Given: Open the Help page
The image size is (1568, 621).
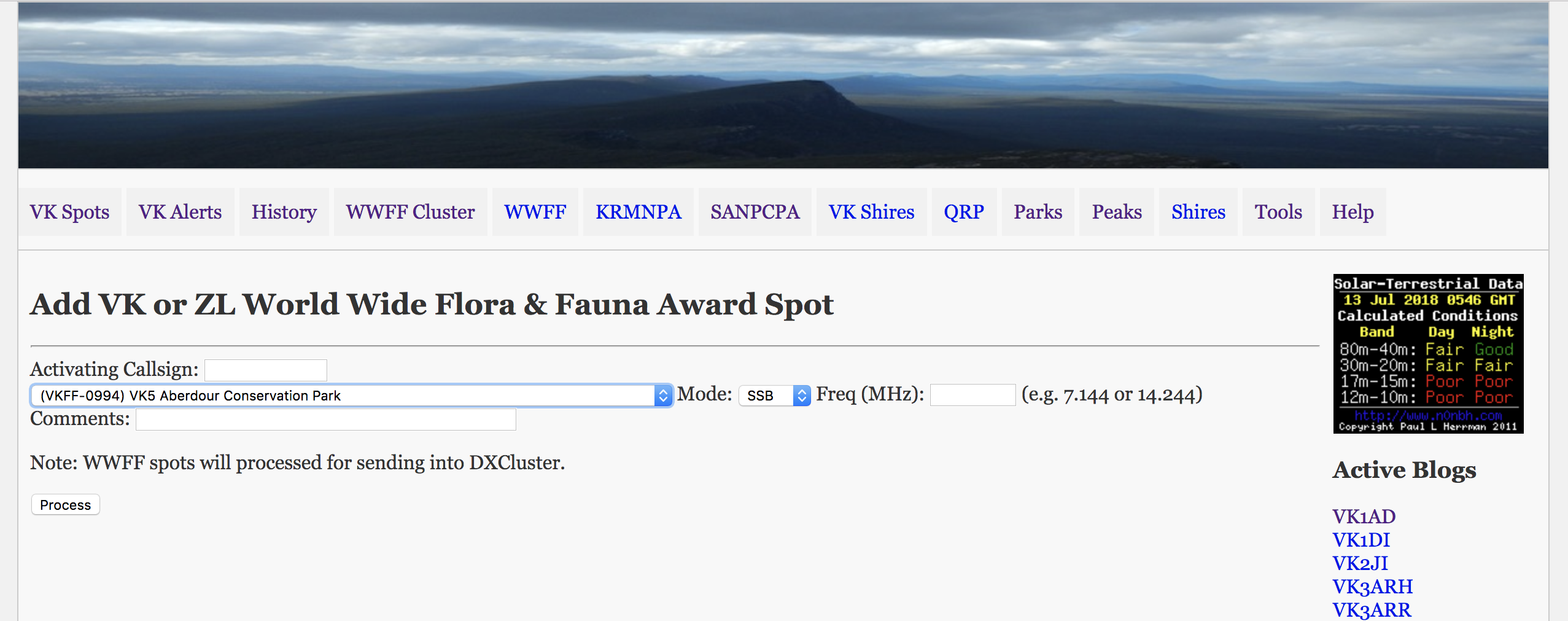Looking at the screenshot, I should (x=1353, y=212).
